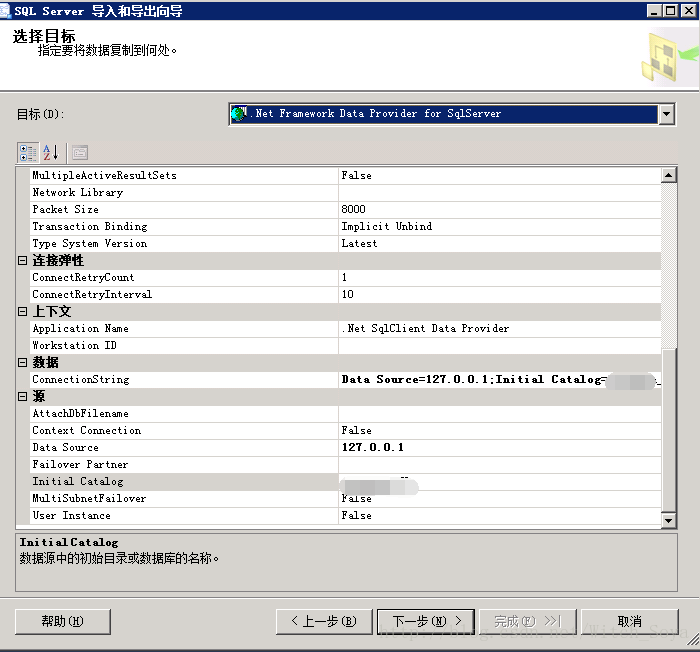Select Failover Partner property
Viewport: 700px width, 652px height.
point(184,464)
